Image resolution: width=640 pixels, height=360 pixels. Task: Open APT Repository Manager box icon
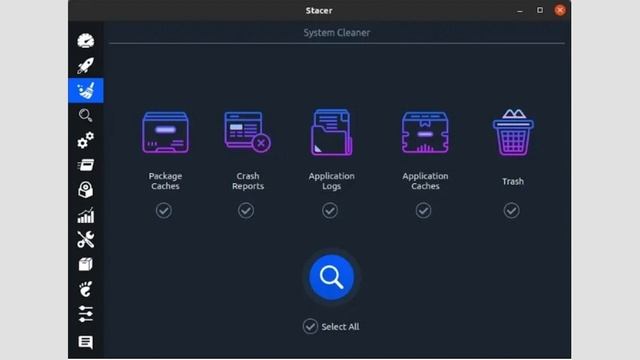[86, 264]
